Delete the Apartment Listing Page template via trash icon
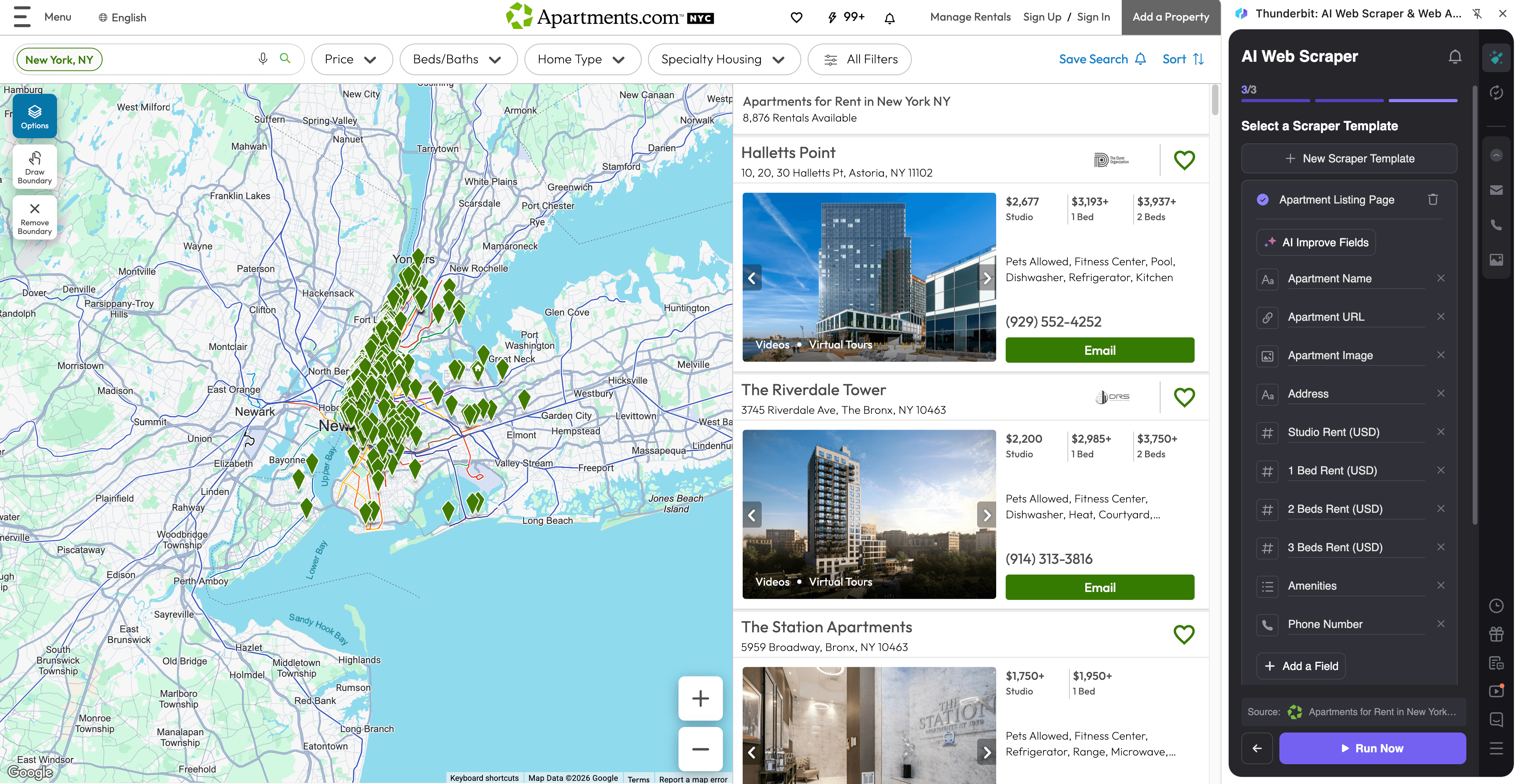Viewport: 1521px width, 784px height. click(x=1433, y=200)
